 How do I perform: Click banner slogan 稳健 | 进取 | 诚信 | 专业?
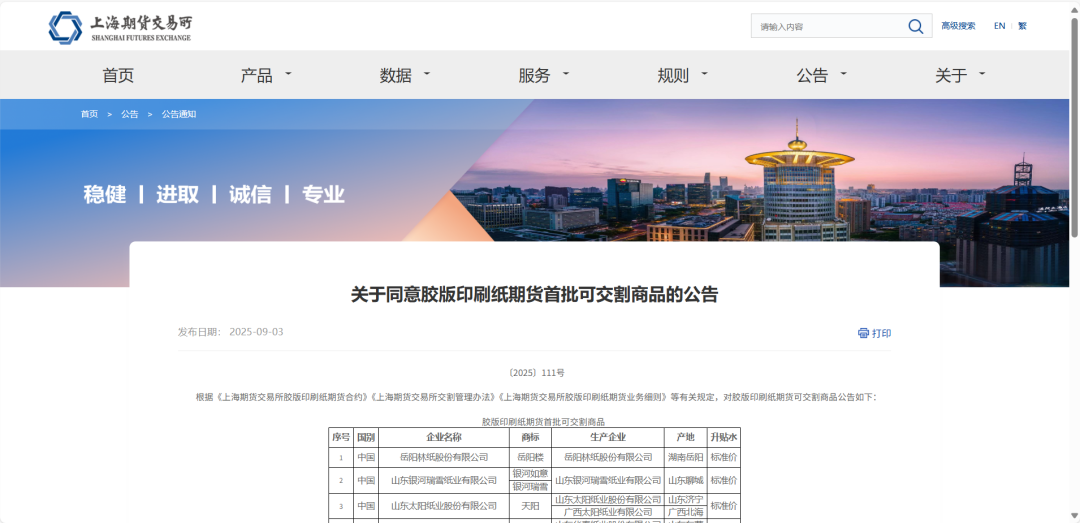(214, 195)
